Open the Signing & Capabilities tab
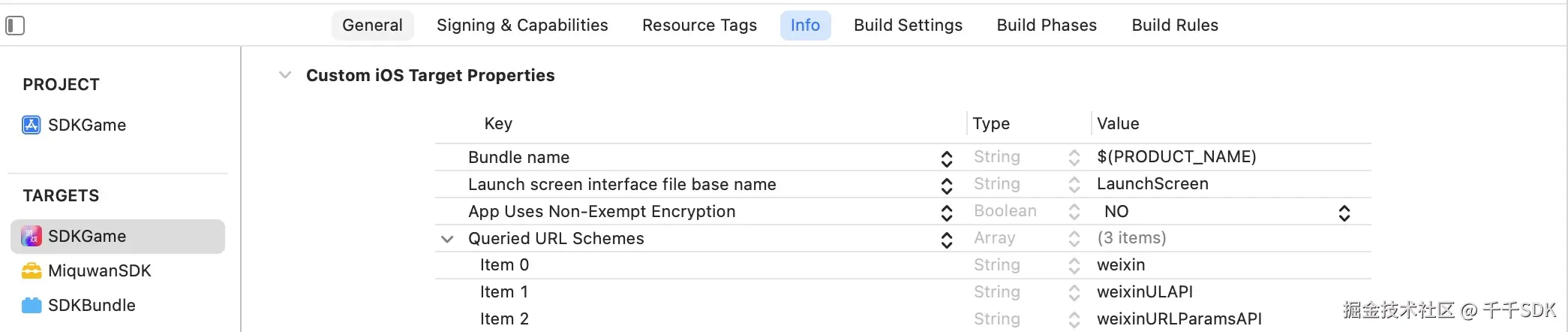The width and height of the screenshot is (1568, 332). click(522, 26)
